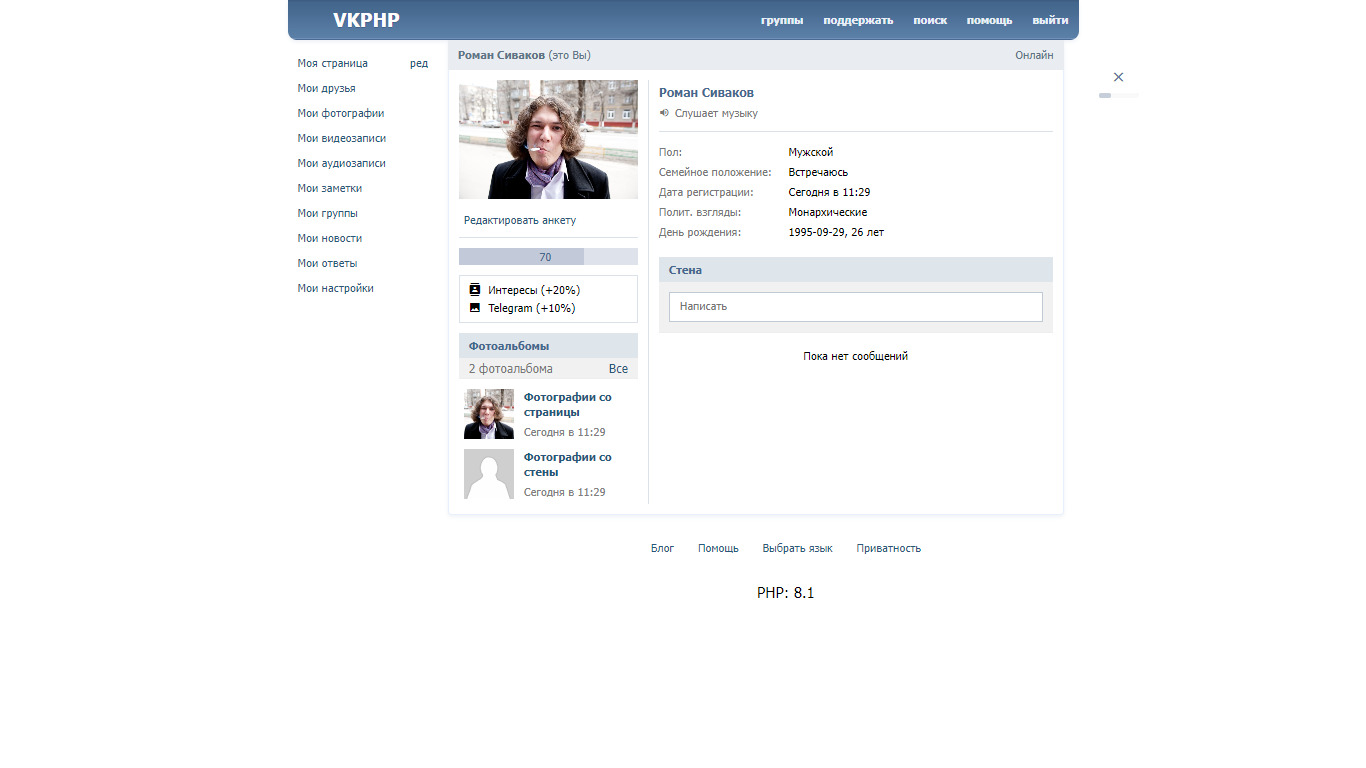Open the Фотографии со стены placeholder thumbnail
Viewport: 1366px width, 768px height.
pyautogui.click(x=489, y=474)
